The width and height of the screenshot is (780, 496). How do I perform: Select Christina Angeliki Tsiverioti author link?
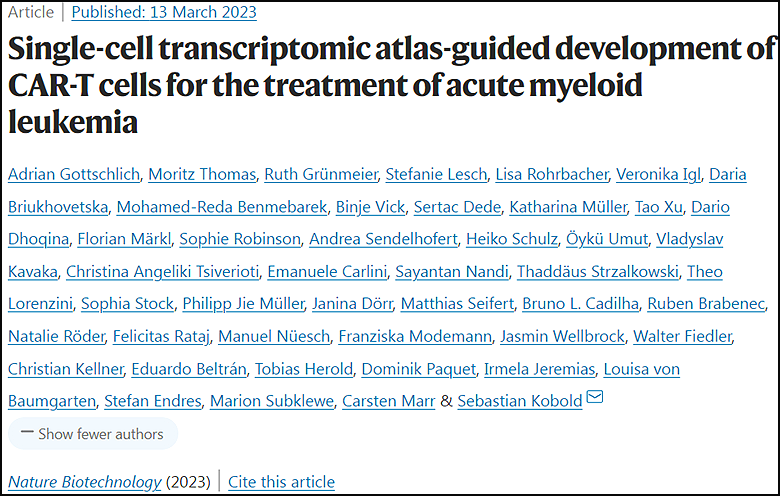[163, 271]
